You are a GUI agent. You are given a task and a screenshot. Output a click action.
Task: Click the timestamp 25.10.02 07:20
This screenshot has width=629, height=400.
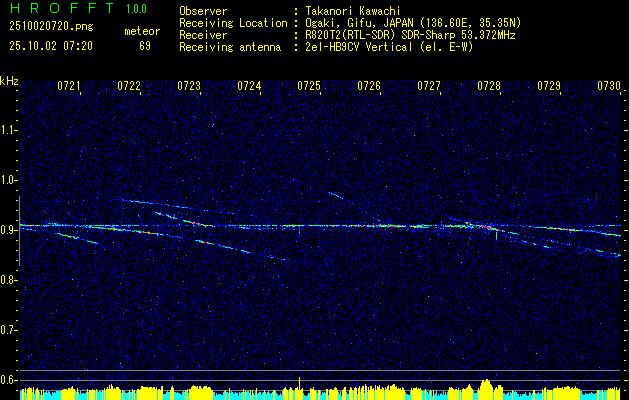(x=51, y=46)
